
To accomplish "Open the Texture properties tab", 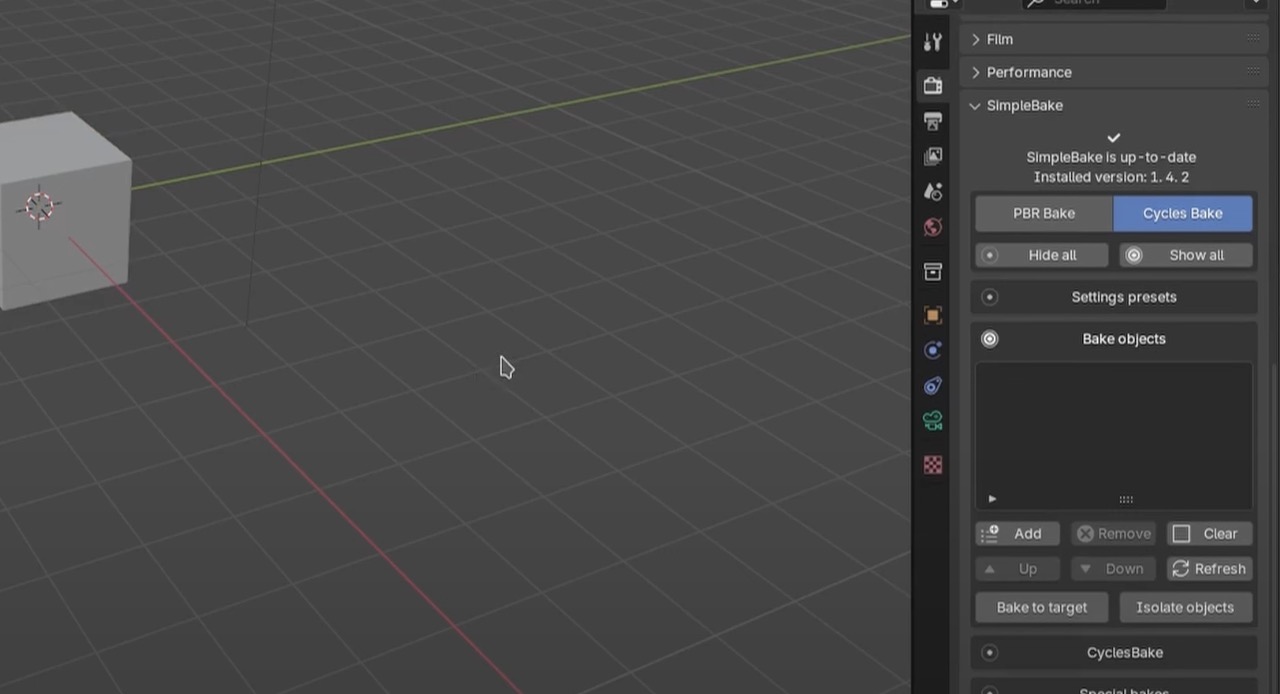I will (932, 464).
